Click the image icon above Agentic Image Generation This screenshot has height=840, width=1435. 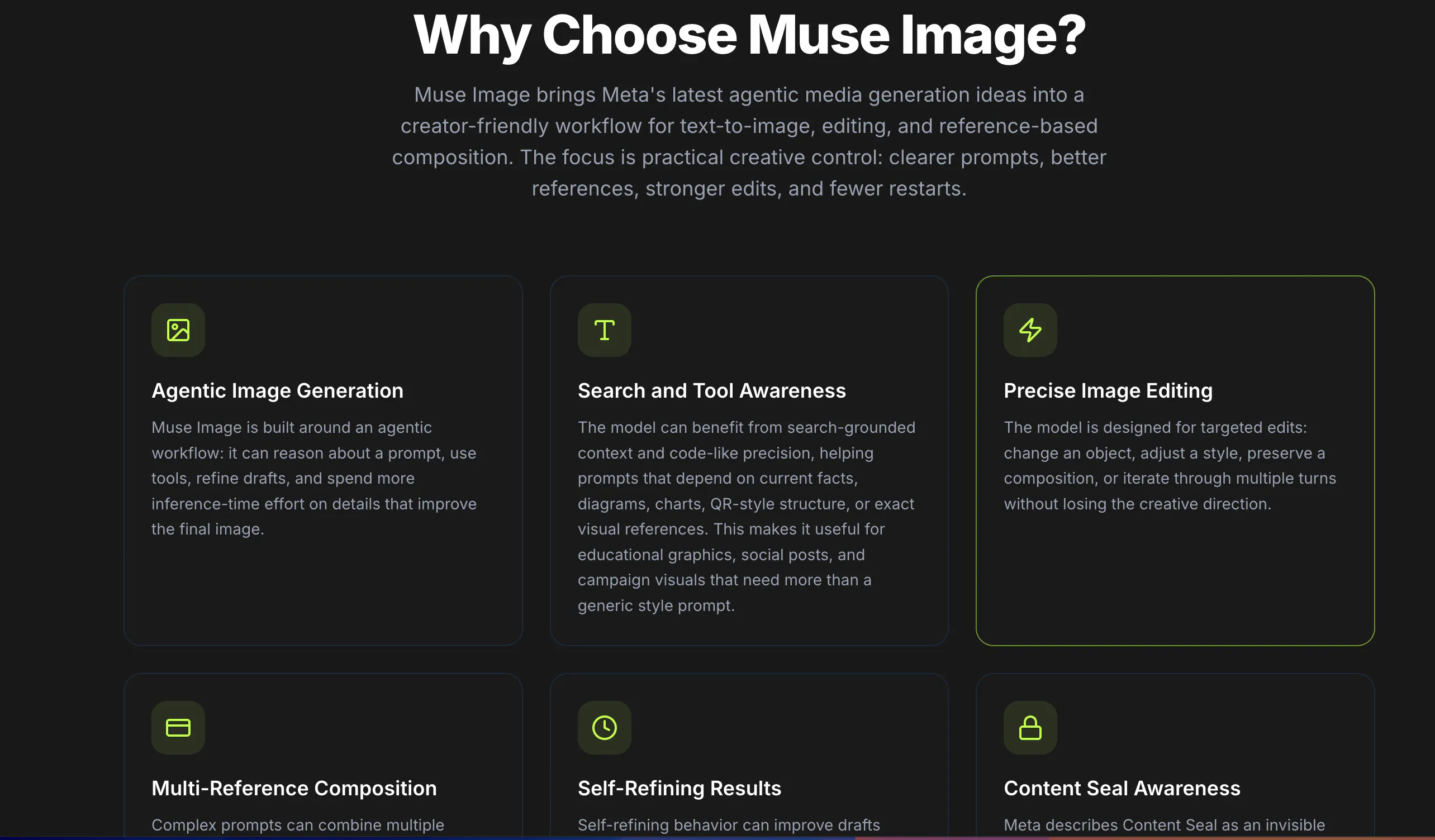[x=178, y=330]
